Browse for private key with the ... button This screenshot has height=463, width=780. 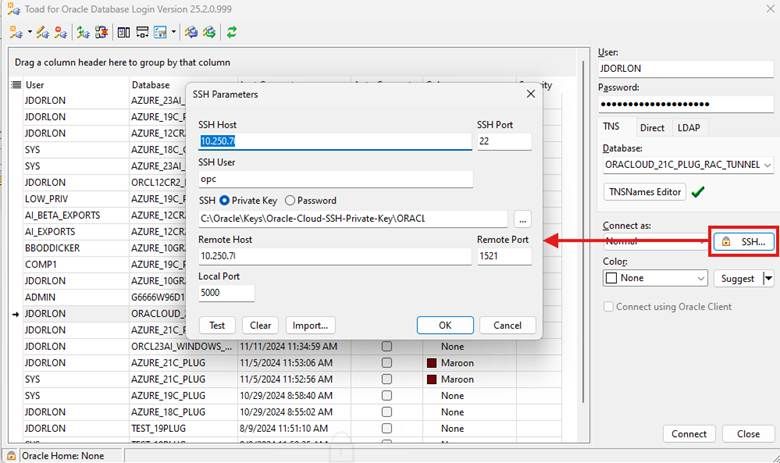522,218
